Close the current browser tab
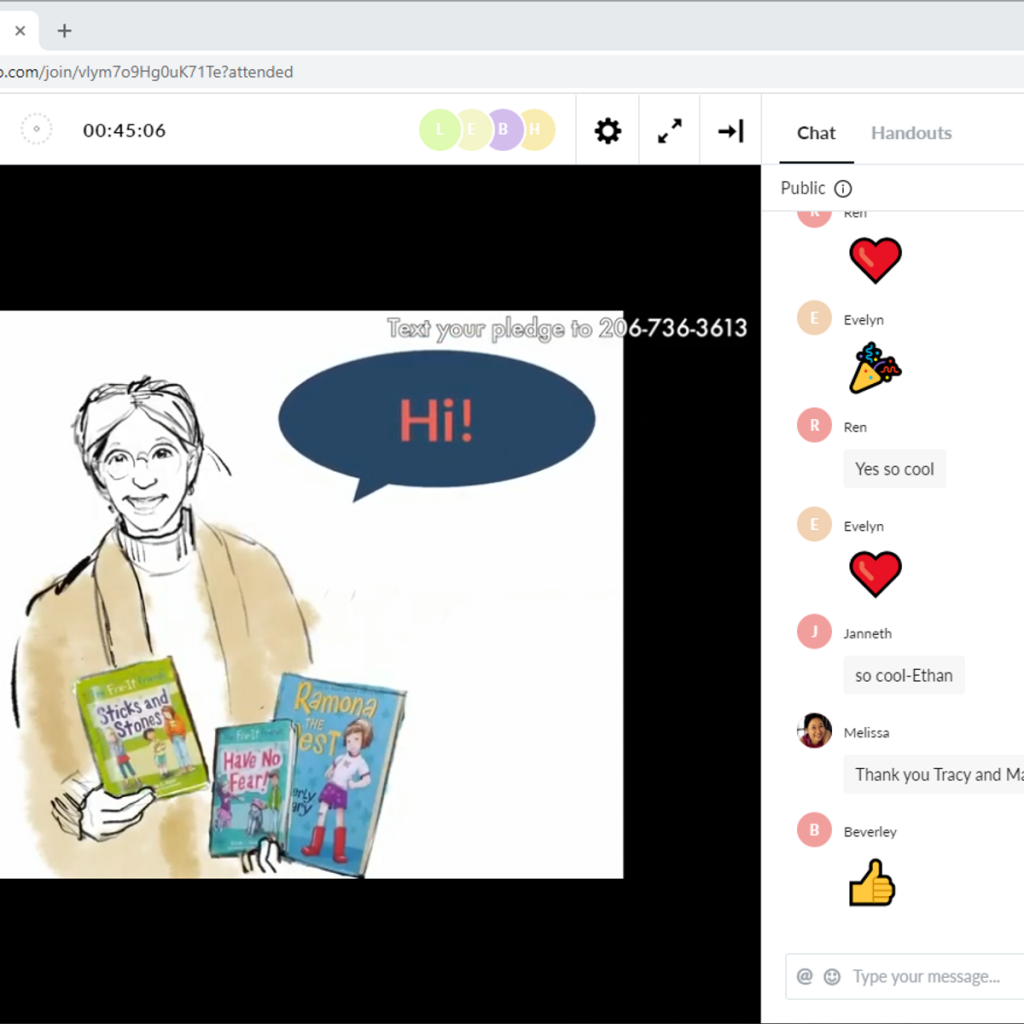The image size is (1024, 1024). pyautogui.click(x=20, y=30)
